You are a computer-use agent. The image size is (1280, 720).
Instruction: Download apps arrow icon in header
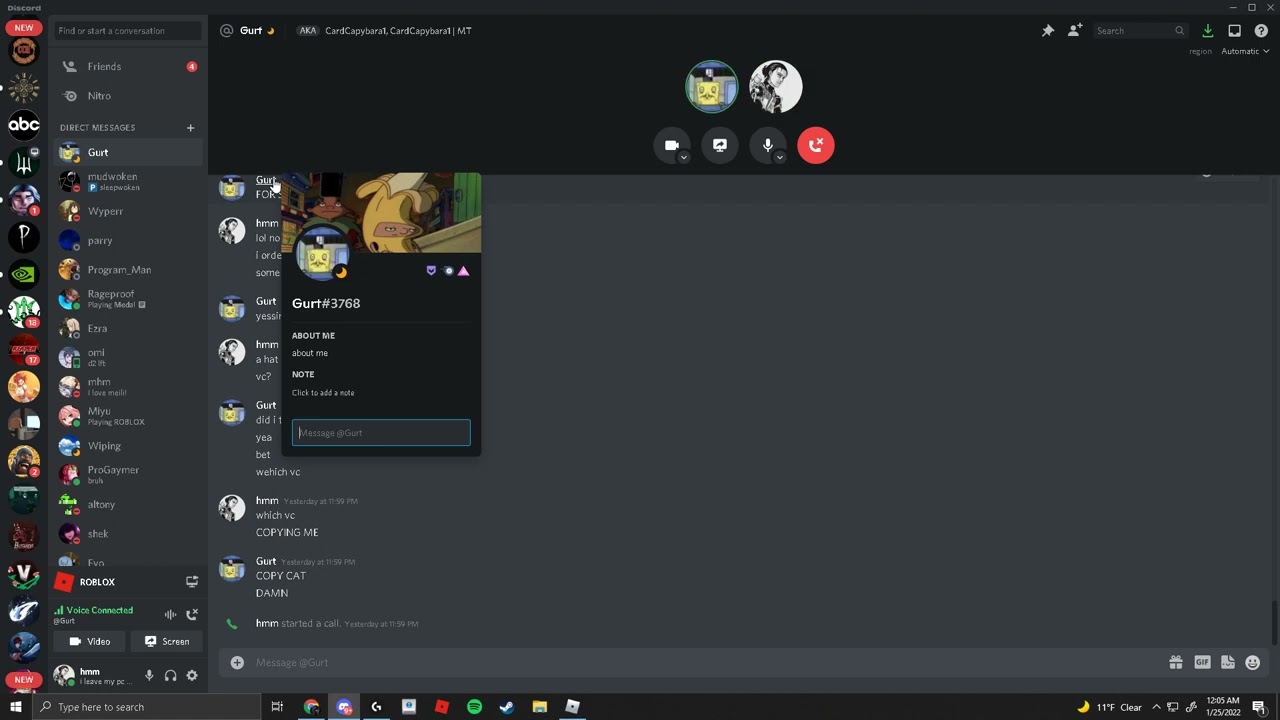1208,31
